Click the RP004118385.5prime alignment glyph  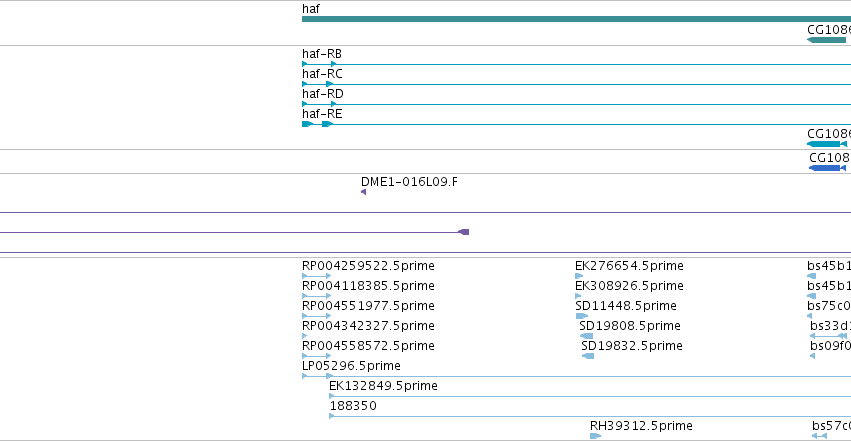pyautogui.click(x=316, y=296)
